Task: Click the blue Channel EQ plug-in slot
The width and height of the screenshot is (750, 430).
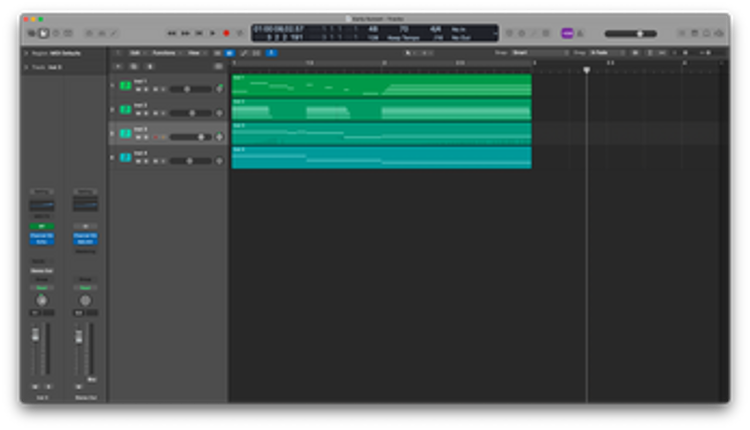Action: click(x=42, y=239)
